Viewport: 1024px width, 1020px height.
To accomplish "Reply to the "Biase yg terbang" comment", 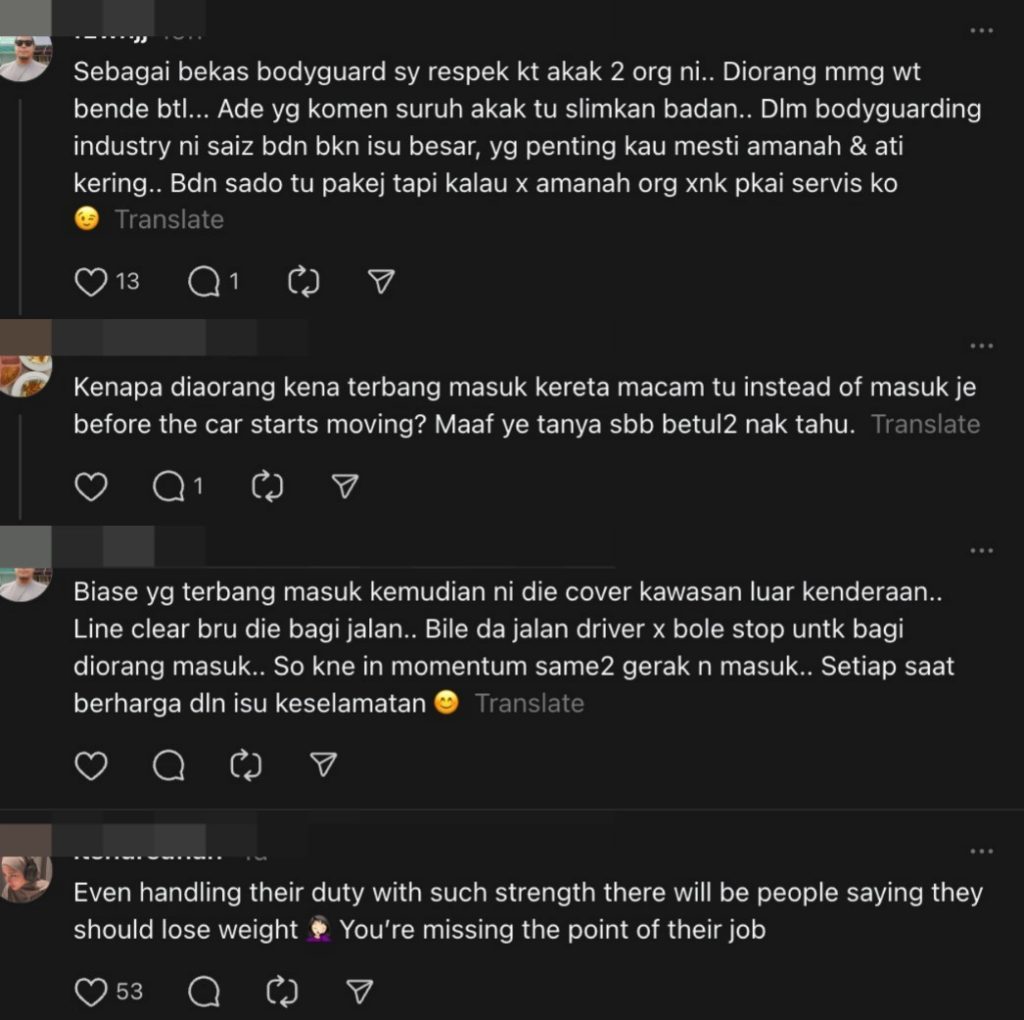I will coord(169,766).
